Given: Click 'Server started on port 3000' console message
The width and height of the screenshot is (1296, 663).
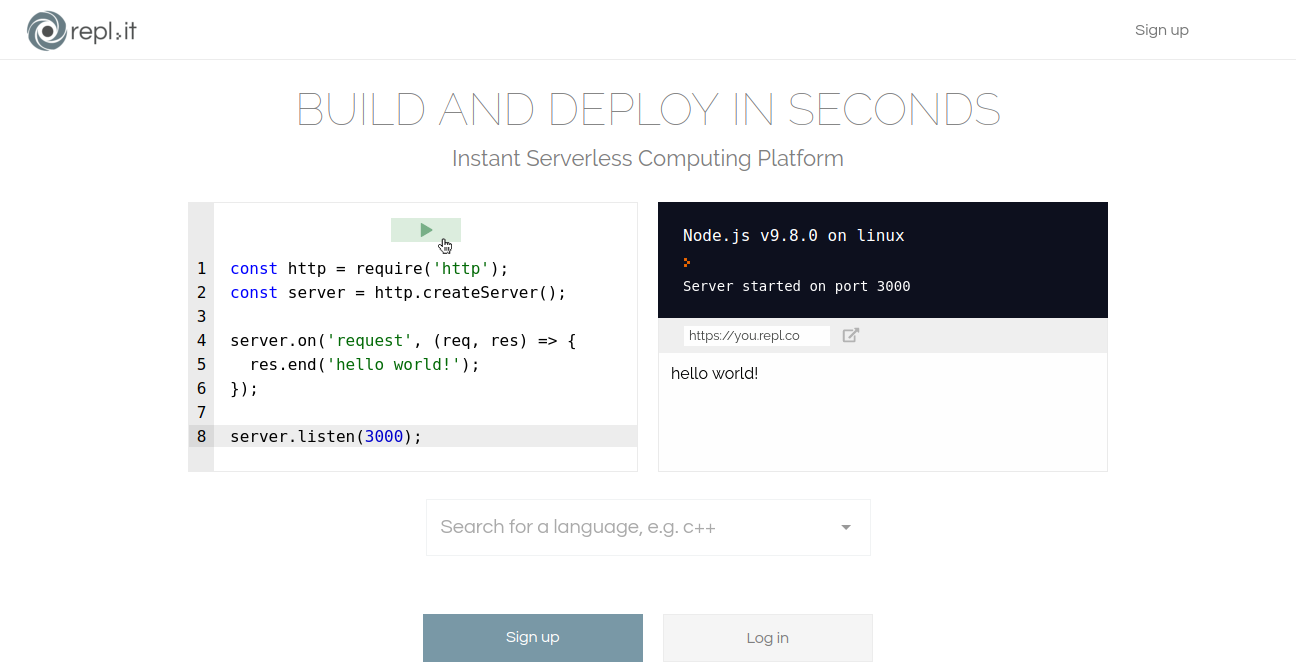Looking at the screenshot, I should pos(796,286).
